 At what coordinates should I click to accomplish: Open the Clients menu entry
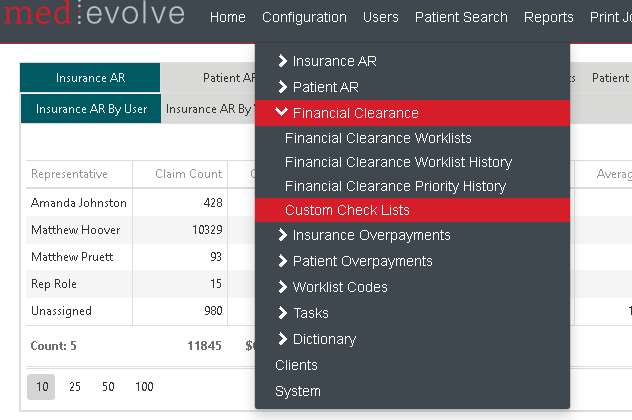pyautogui.click(x=296, y=365)
